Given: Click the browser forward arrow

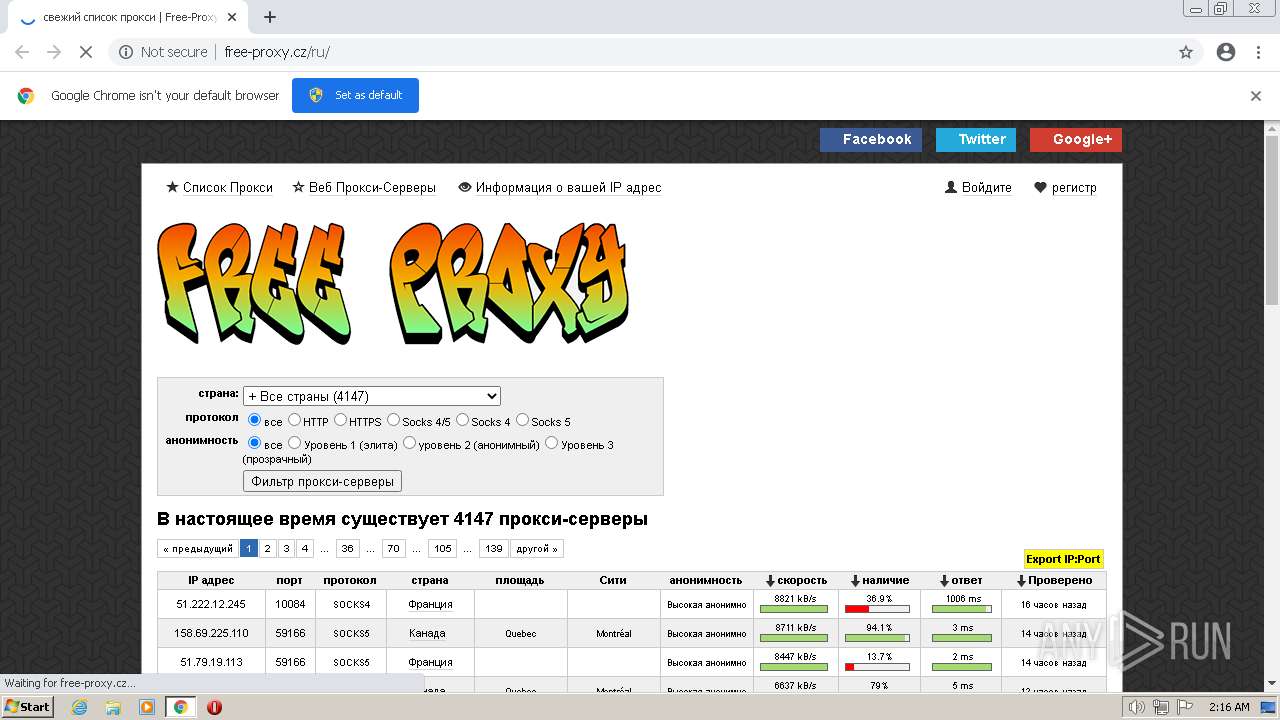Looking at the screenshot, I should (54, 52).
